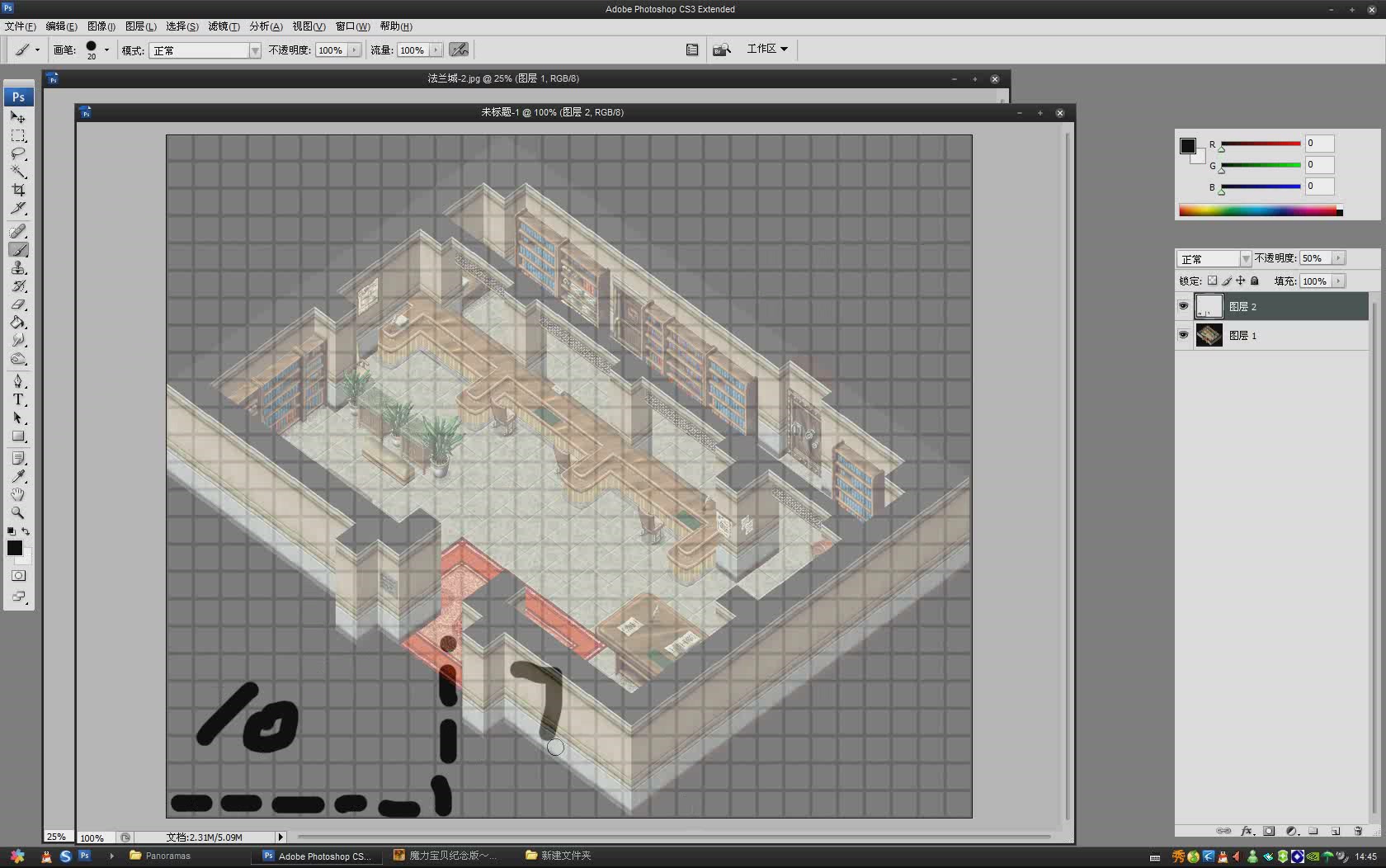This screenshot has height=868, width=1386.
Task: Open the 文件(F) menu
Action: (20, 26)
